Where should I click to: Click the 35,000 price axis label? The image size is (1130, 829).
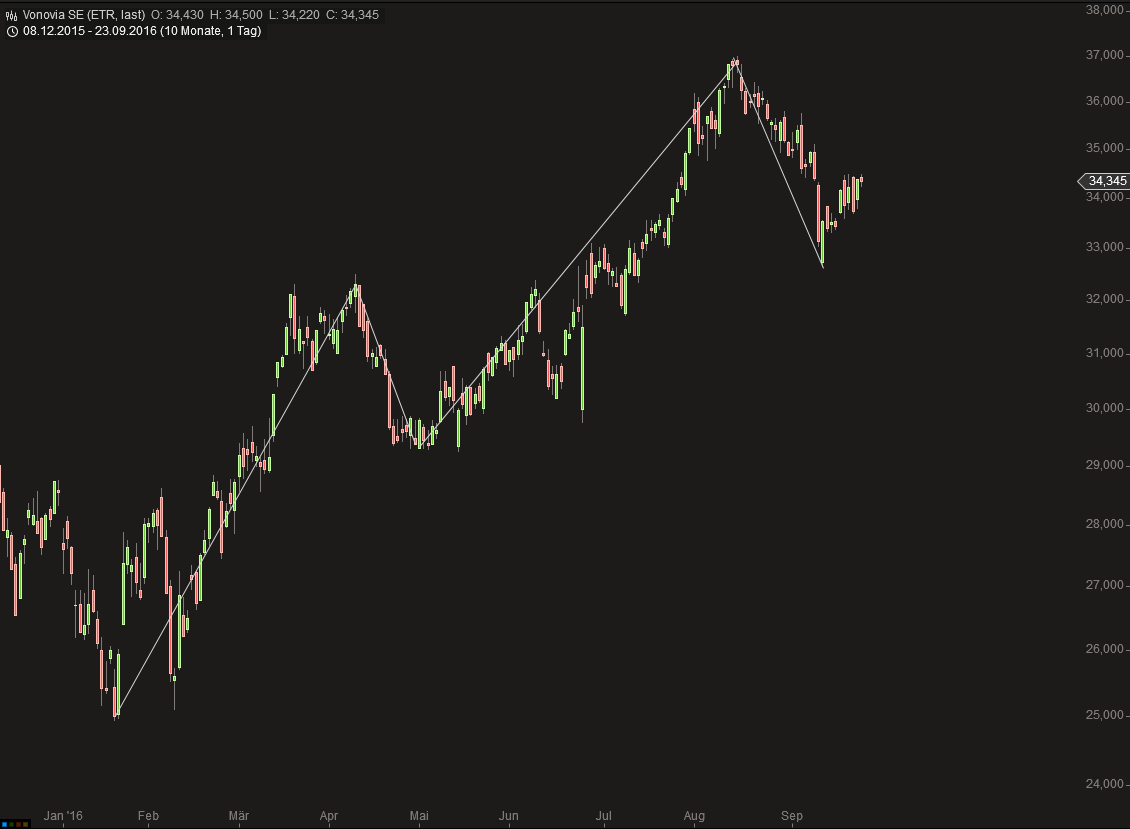pos(1105,148)
